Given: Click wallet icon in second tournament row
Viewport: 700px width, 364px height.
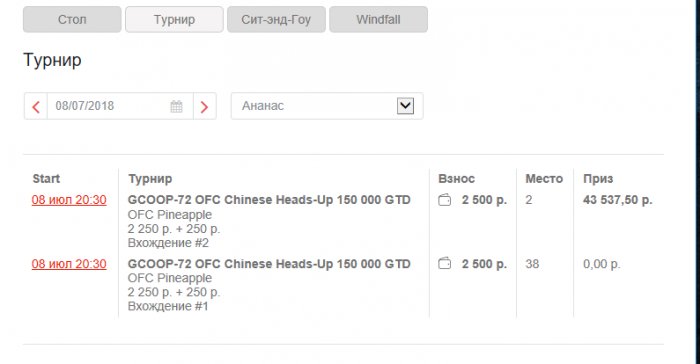Looking at the screenshot, I should [x=445, y=264].
